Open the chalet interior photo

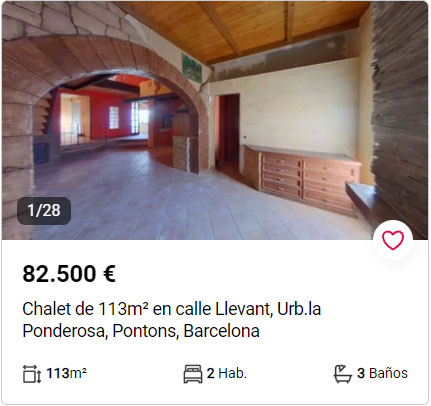(x=215, y=120)
